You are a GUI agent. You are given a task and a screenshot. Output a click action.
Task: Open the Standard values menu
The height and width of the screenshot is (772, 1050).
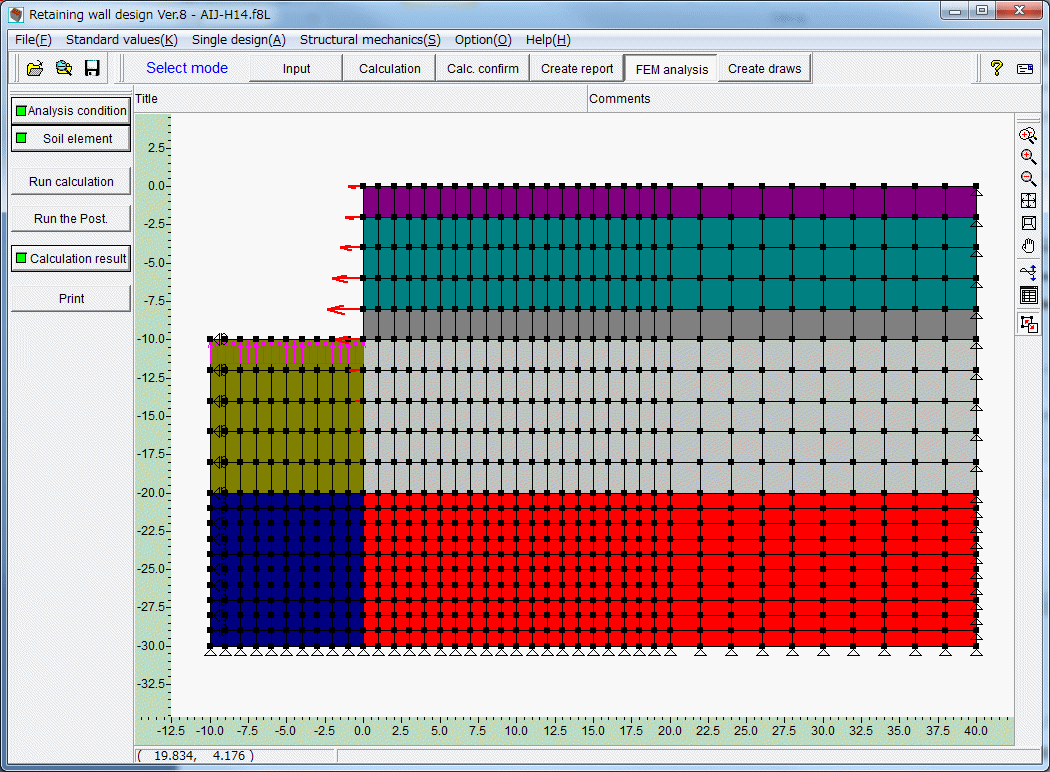(x=121, y=40)
